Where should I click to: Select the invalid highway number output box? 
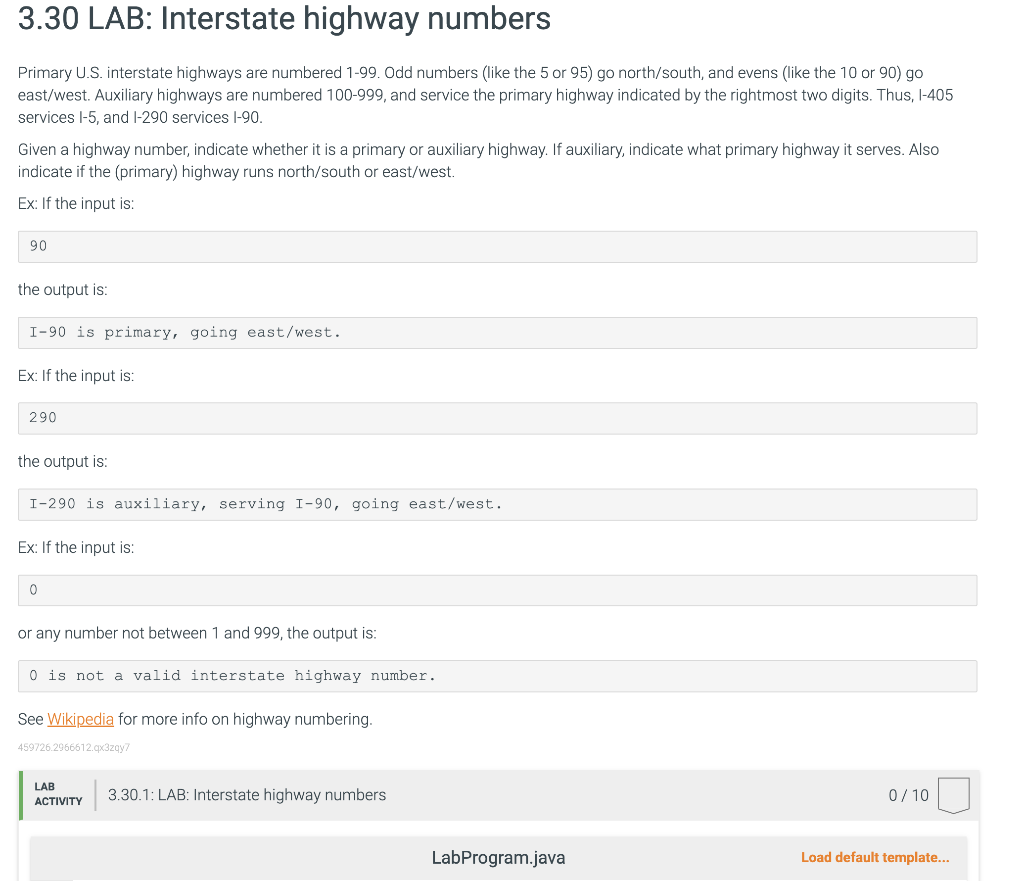497,675
